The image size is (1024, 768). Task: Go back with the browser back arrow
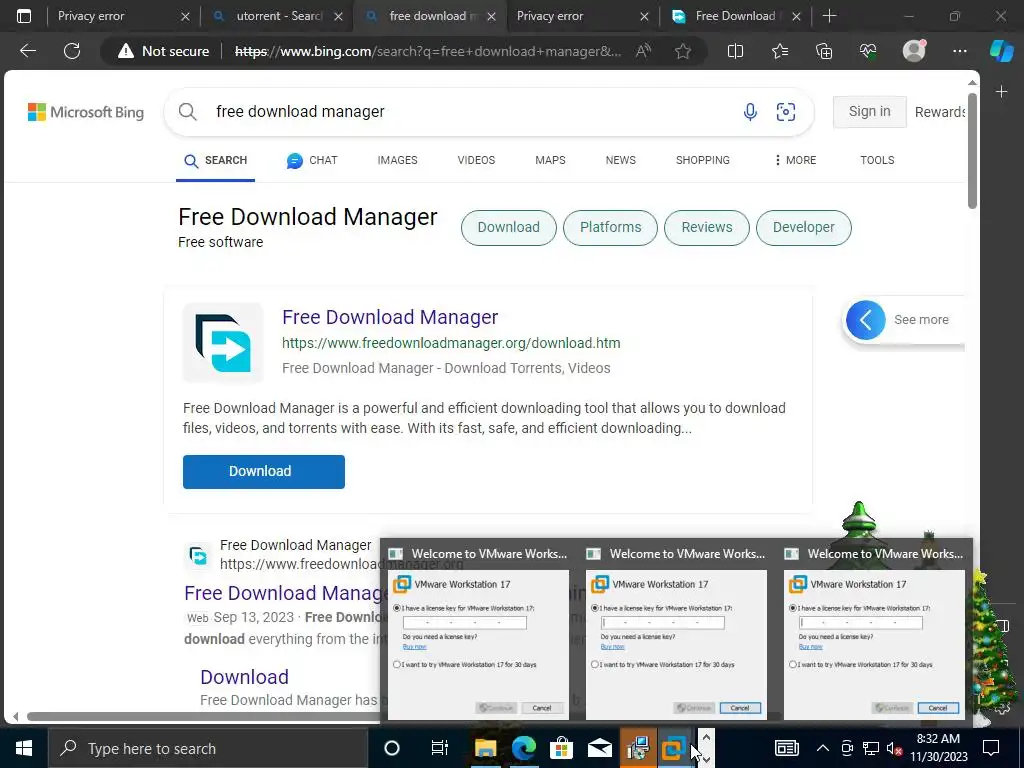coord(27,51)
